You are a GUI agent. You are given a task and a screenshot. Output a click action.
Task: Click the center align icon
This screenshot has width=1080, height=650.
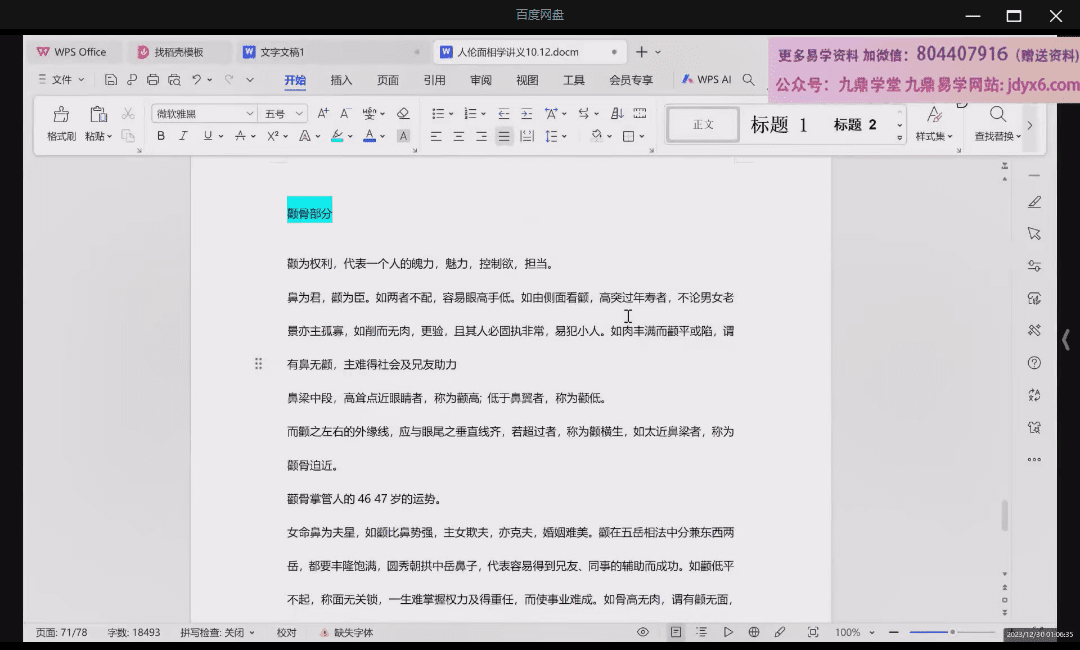(459, 136)
